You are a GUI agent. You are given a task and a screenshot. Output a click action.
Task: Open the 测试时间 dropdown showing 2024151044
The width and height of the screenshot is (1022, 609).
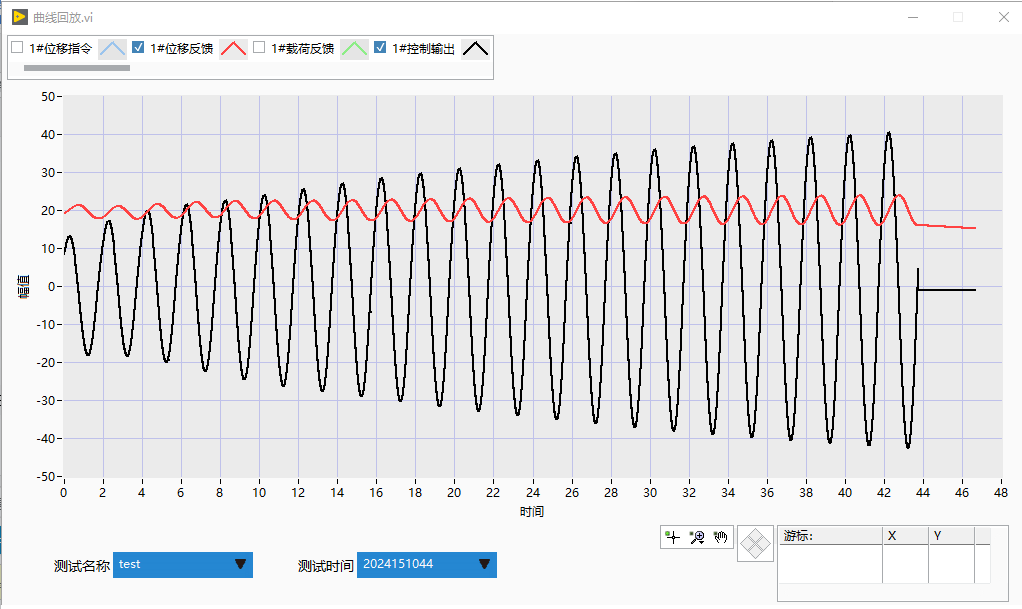(427, 565)
